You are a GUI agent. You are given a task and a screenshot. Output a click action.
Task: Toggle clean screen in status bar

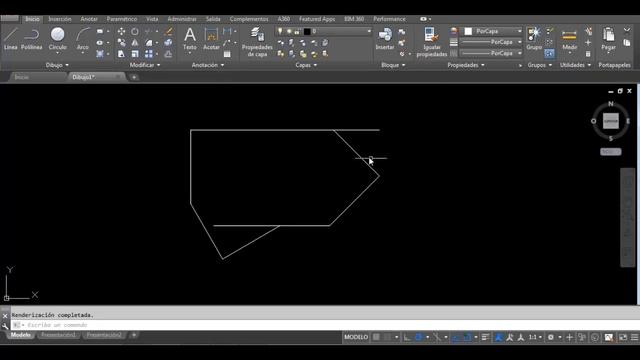tap(623, 337)
